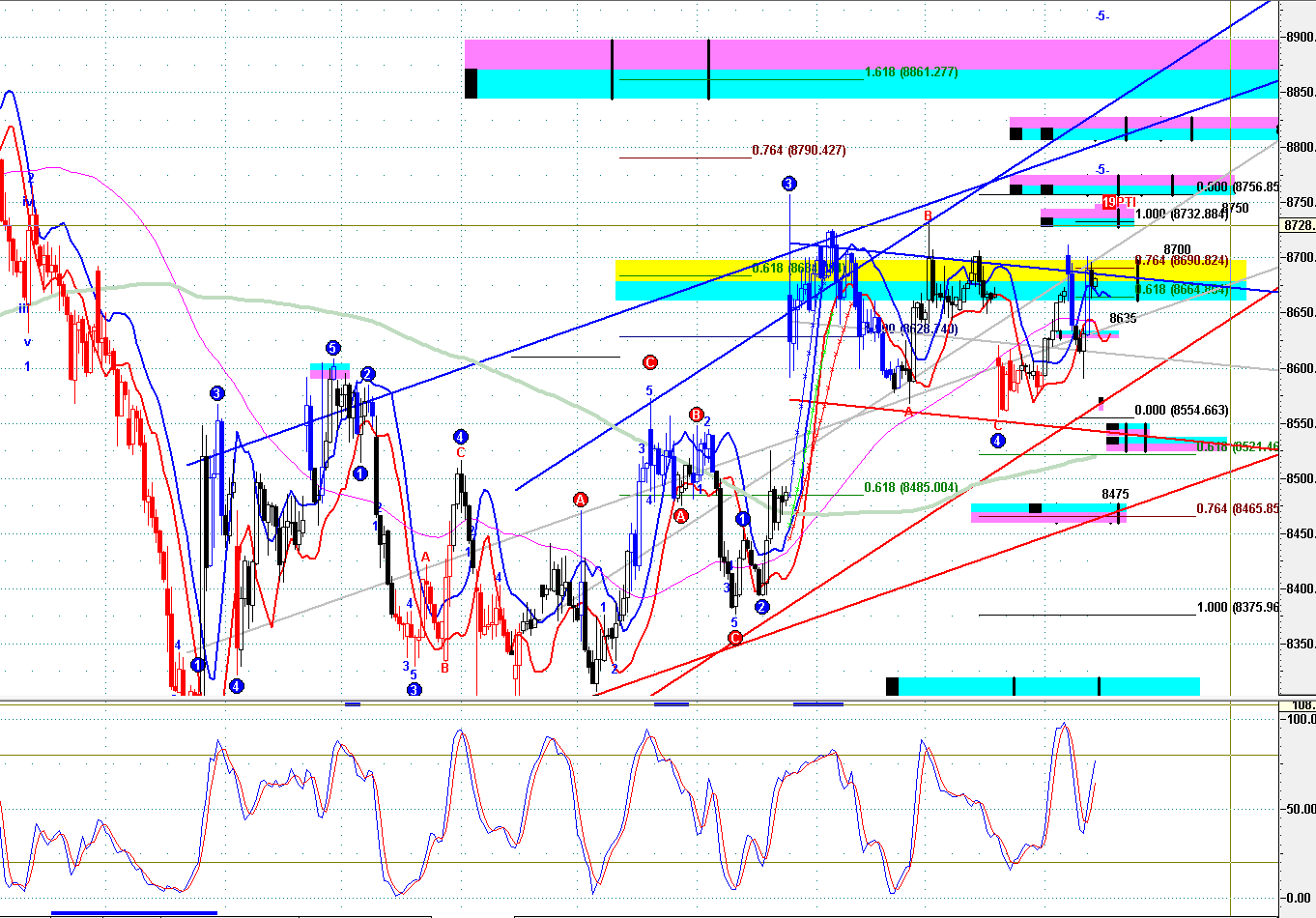The width and height of the screenshot is (1316, 918).
Task: Click the red PTI indicator label
Action: [x=1119, y=202]
